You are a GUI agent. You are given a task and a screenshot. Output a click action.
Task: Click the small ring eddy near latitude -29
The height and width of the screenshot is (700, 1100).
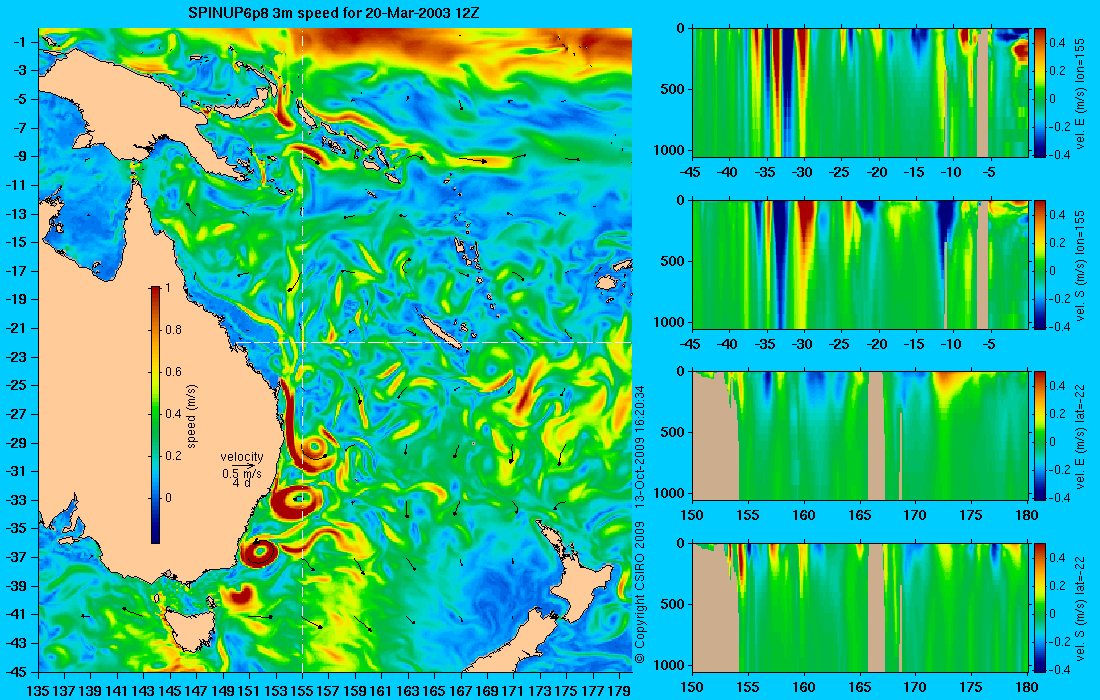tap(314, 447)
